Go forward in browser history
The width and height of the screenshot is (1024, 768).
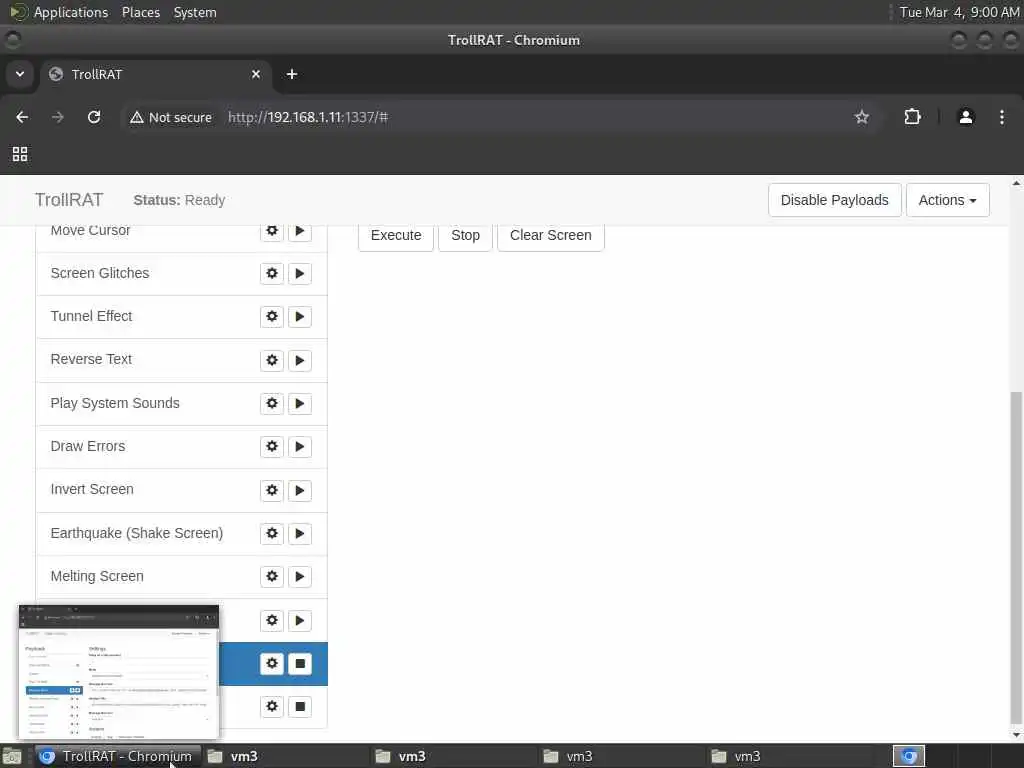point(57,117)
